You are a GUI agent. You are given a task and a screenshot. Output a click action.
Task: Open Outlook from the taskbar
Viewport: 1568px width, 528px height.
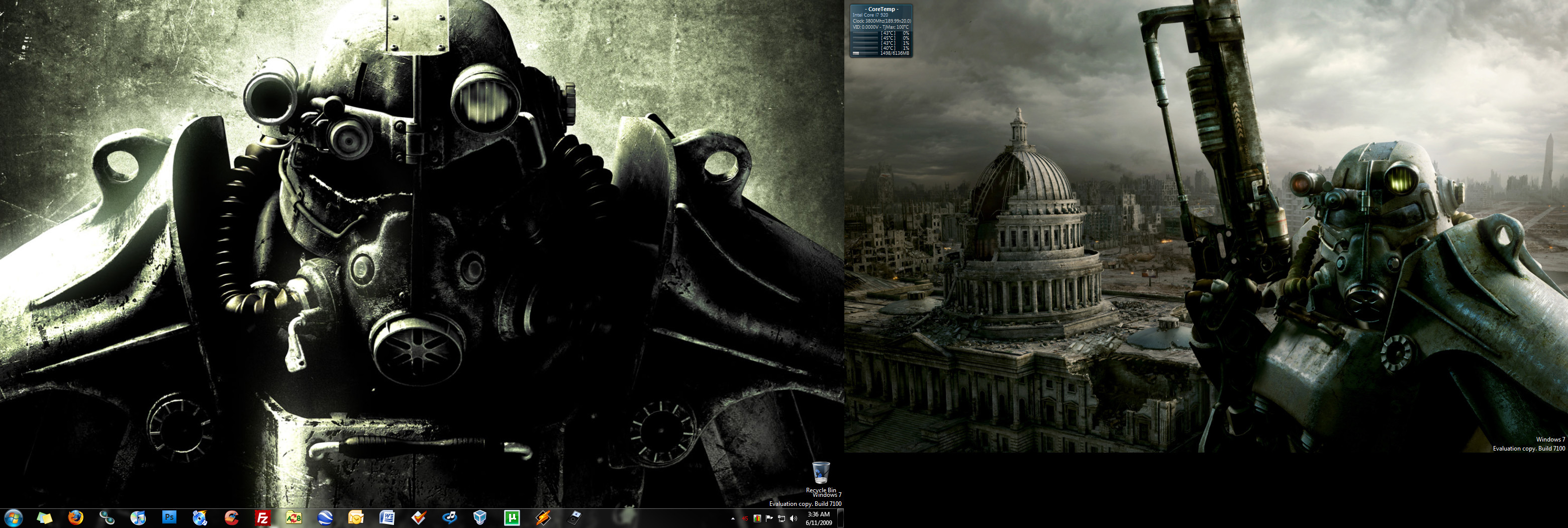pos(356,517)
